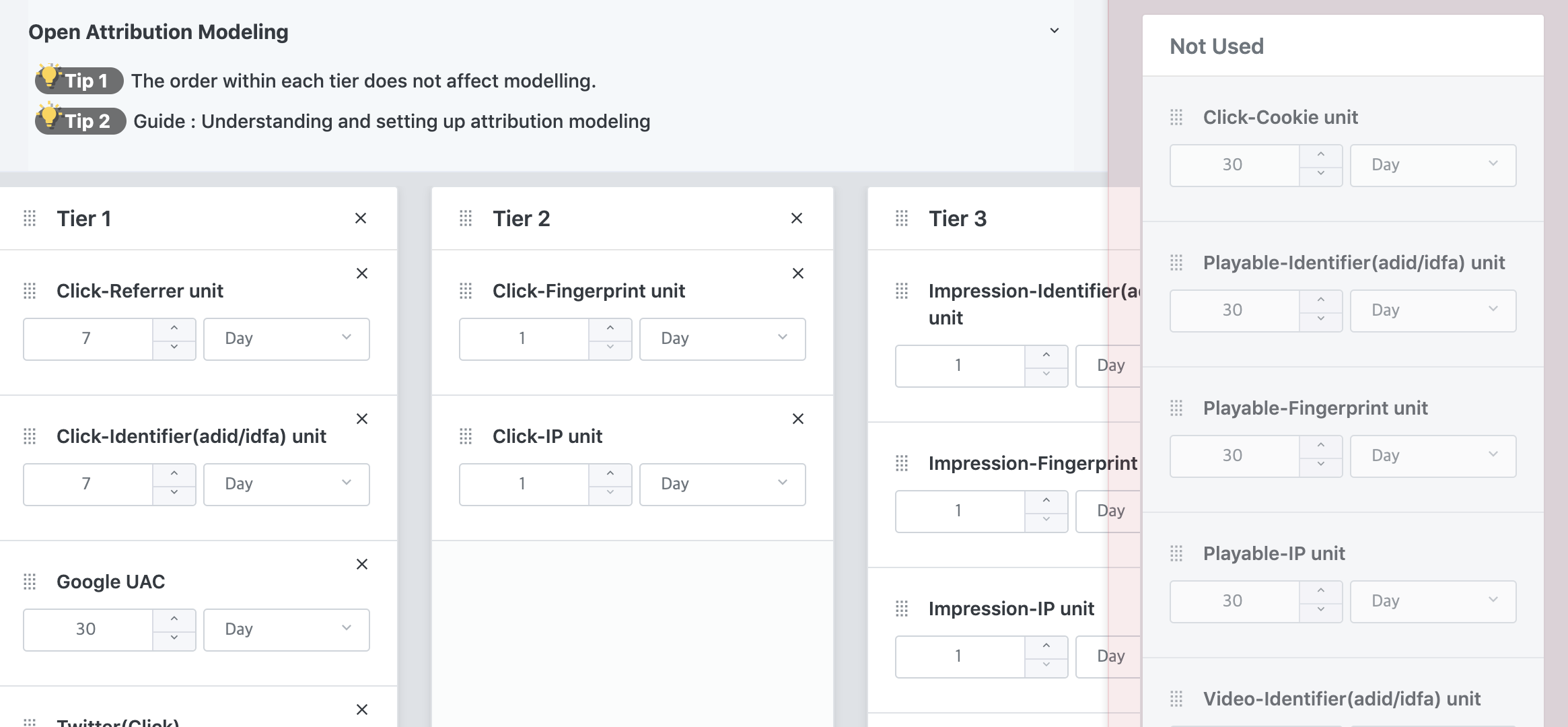1568x727 pixels.
Task: Remove the Click-IP unit from Tier 2
Action: coord(798,419)
